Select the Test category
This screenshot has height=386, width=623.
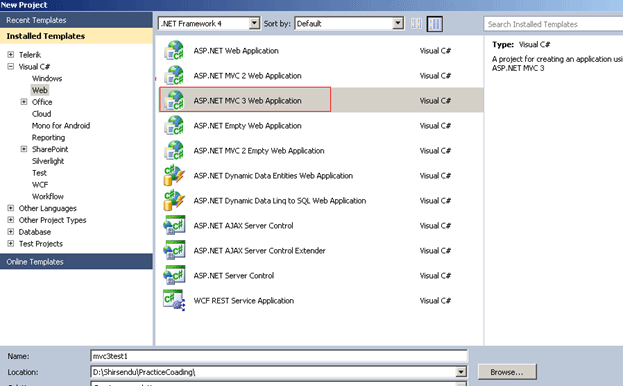click(39, 173)
